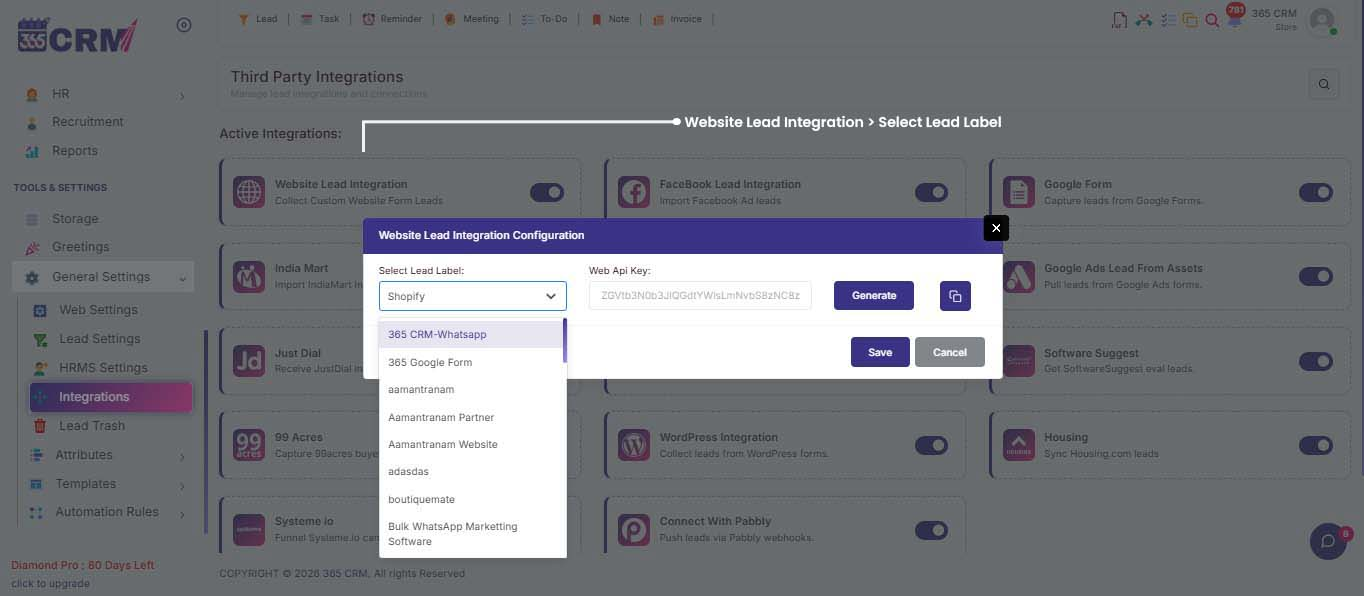Click the Software Suggest icon
1364x596 pixels.
(x=1019, y=361)
